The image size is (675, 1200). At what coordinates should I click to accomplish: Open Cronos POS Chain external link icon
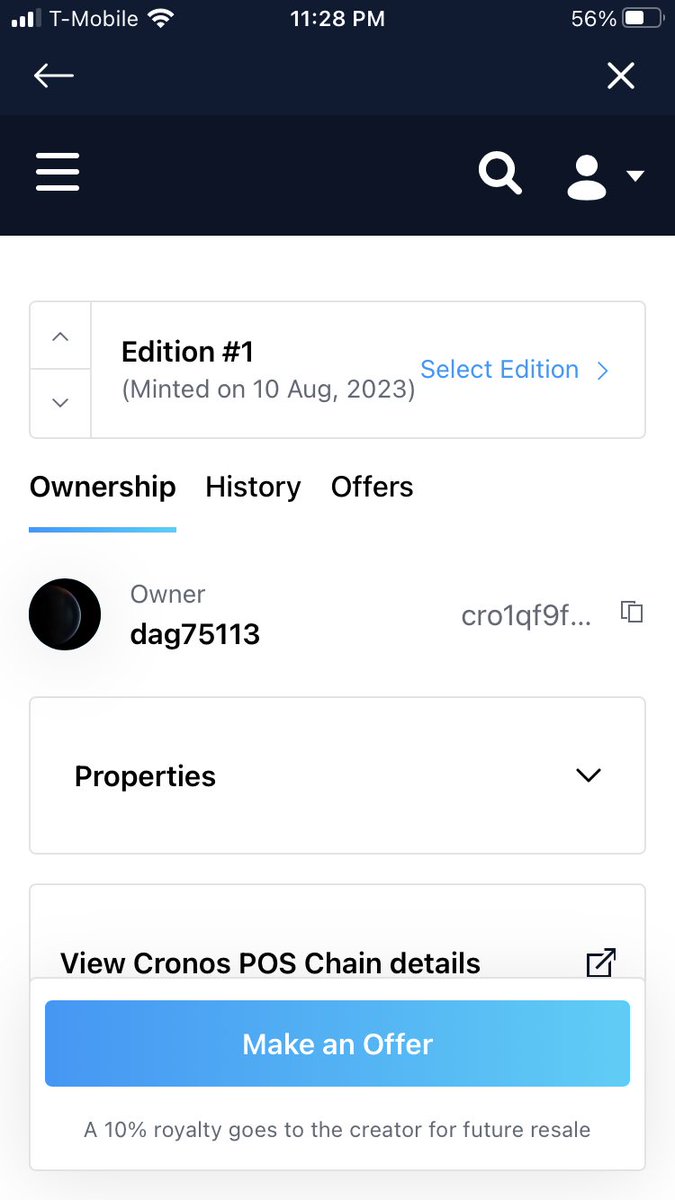coord(600,963)
